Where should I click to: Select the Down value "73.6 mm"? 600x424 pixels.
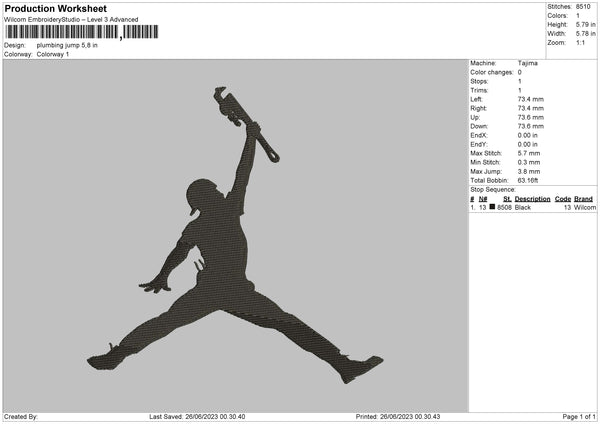pyautogui.click(x=531, y=126)
